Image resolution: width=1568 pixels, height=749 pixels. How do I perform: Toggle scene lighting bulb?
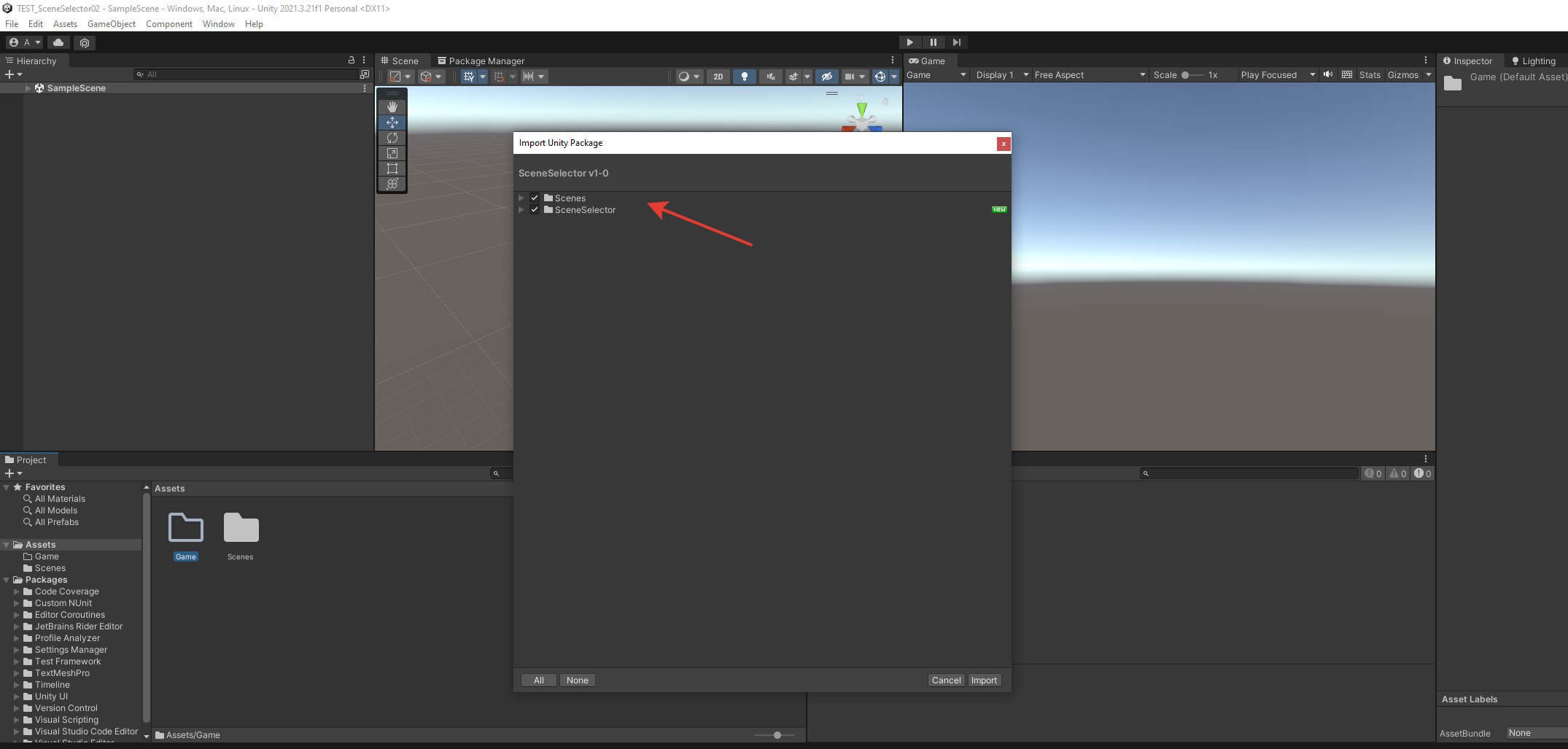point(745,77)
